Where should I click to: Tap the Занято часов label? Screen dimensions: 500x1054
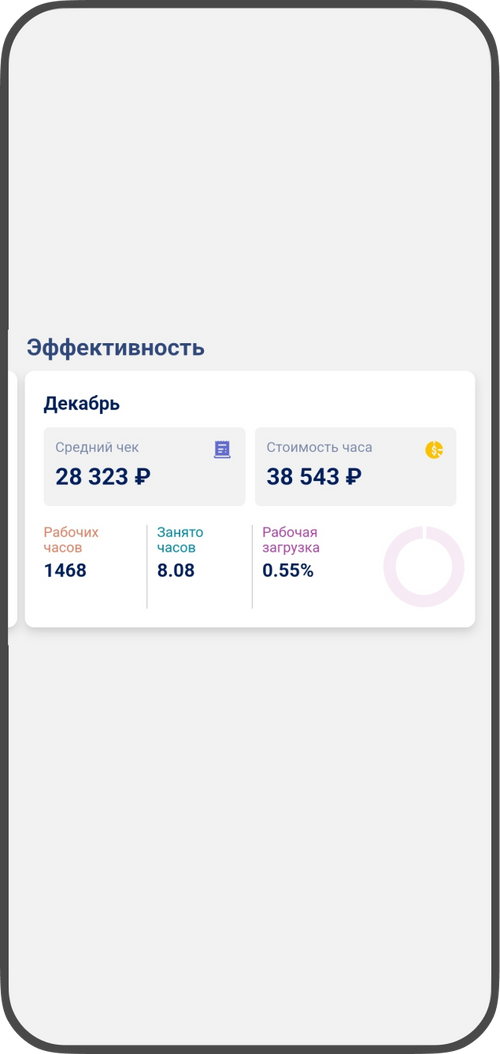[x=180, y=540]
